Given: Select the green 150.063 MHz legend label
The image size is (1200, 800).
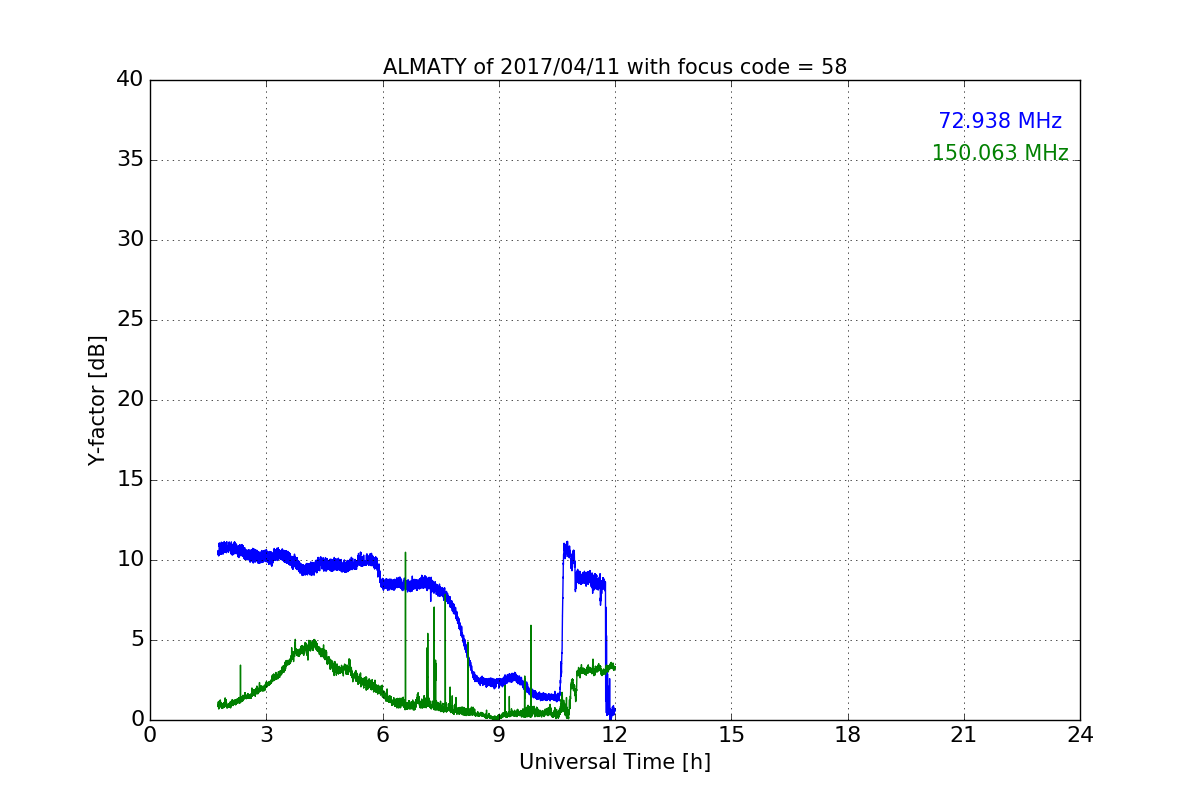Looking at the screenshot, I should (x=1000, y=153).
